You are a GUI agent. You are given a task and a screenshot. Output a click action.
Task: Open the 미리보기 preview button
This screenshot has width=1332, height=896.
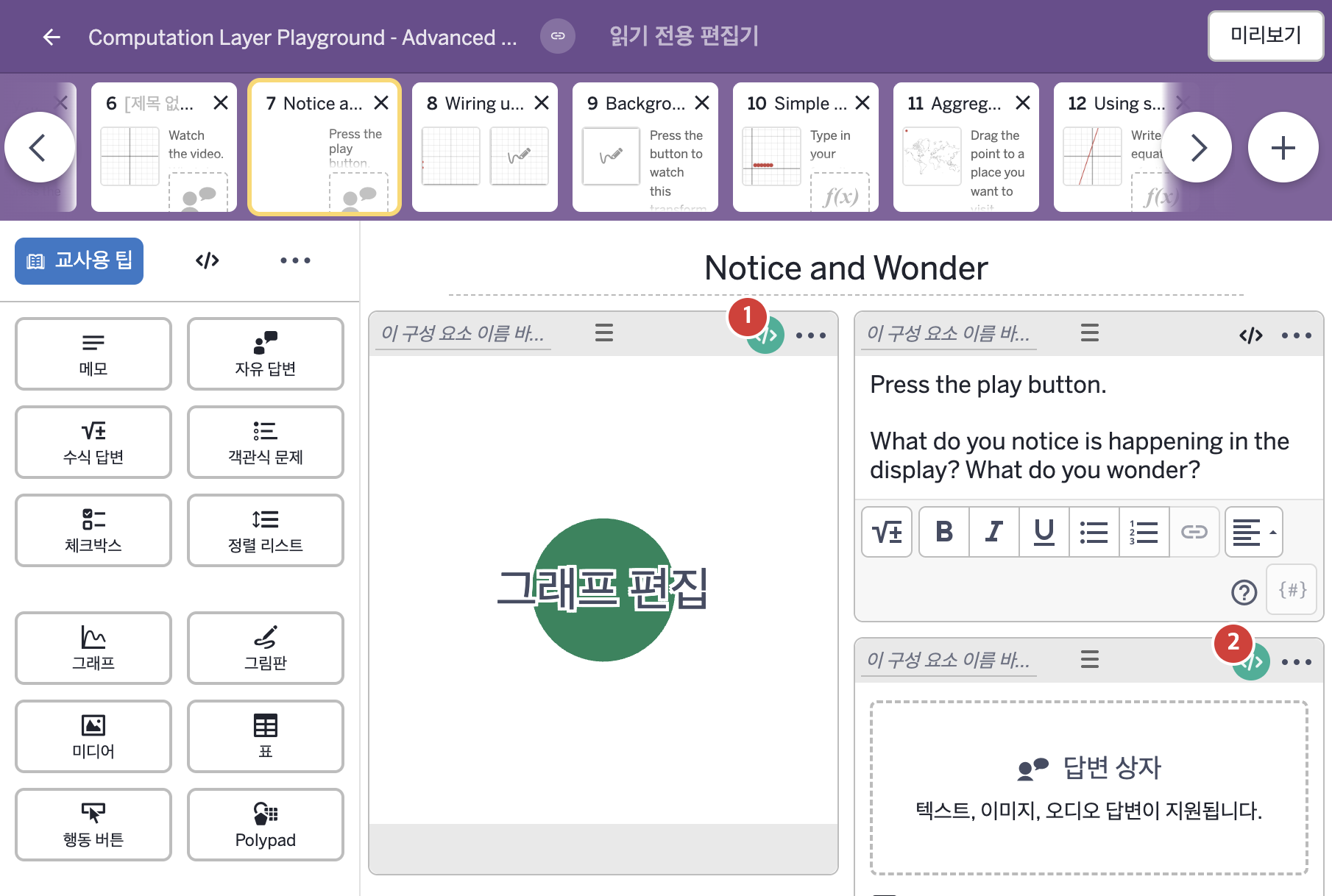1266,35
